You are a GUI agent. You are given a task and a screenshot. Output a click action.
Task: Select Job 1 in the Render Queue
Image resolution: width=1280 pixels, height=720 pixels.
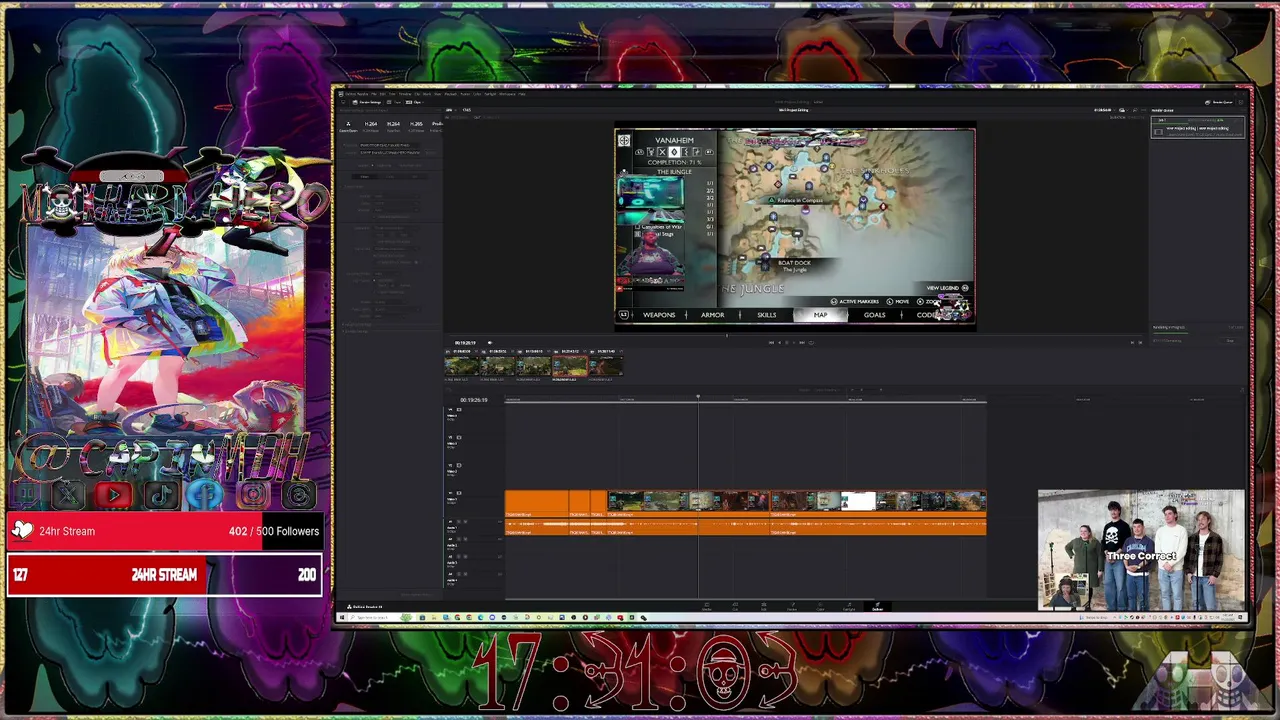click(x=1198, y=128)
